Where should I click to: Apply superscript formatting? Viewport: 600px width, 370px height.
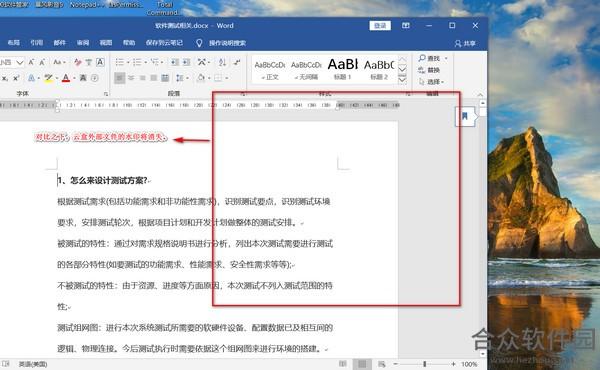click(x=16, y=78)
